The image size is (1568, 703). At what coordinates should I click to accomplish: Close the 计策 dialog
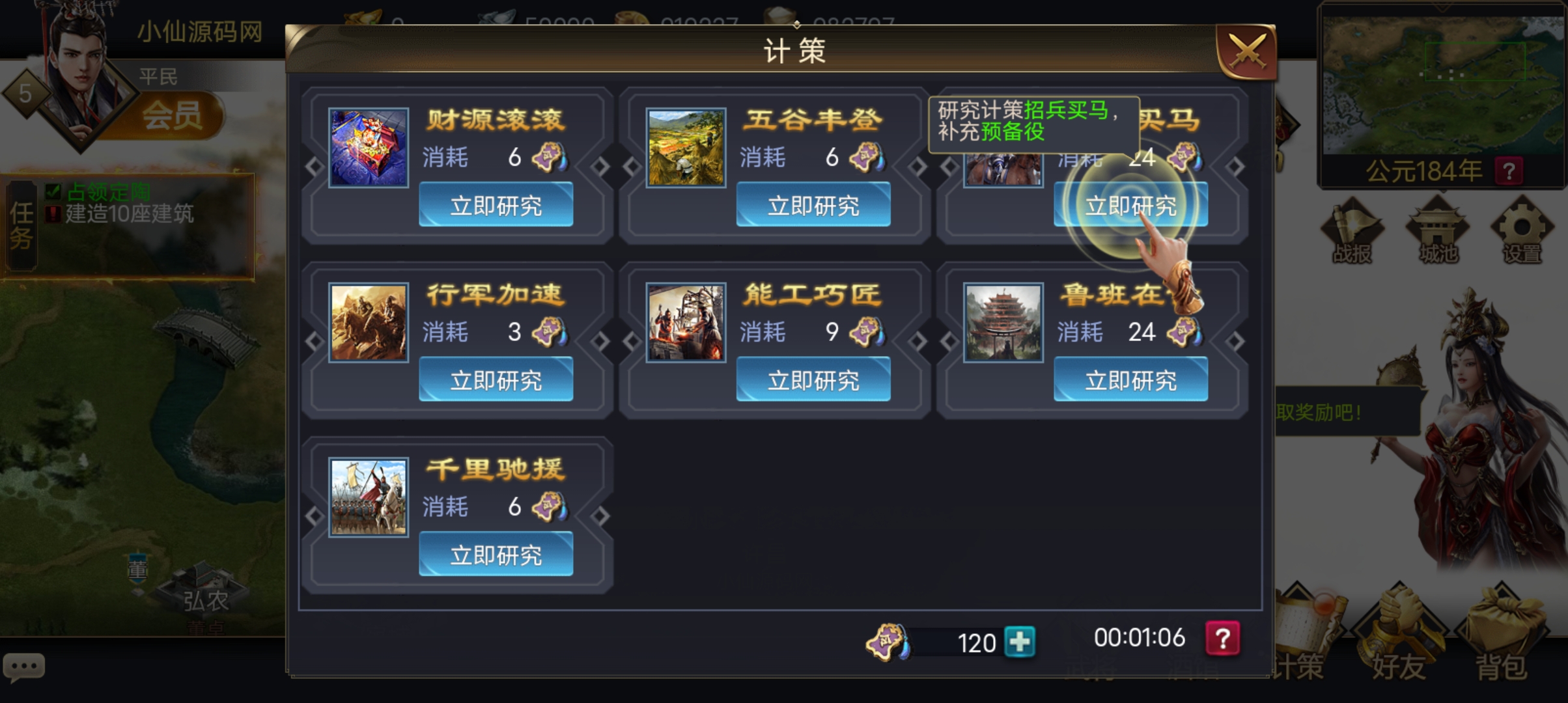(x=1246, y=52)
